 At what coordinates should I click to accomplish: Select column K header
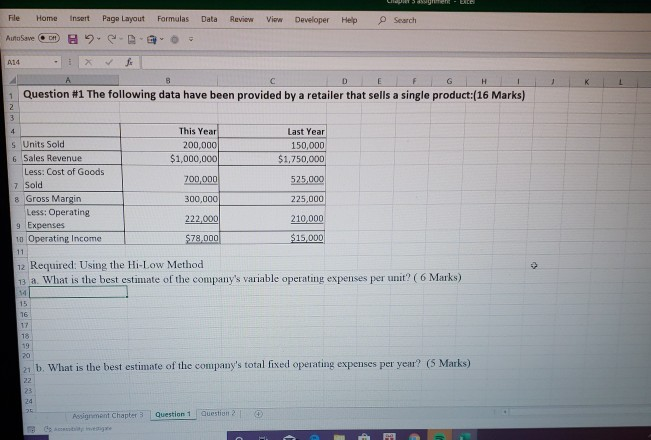586,82
